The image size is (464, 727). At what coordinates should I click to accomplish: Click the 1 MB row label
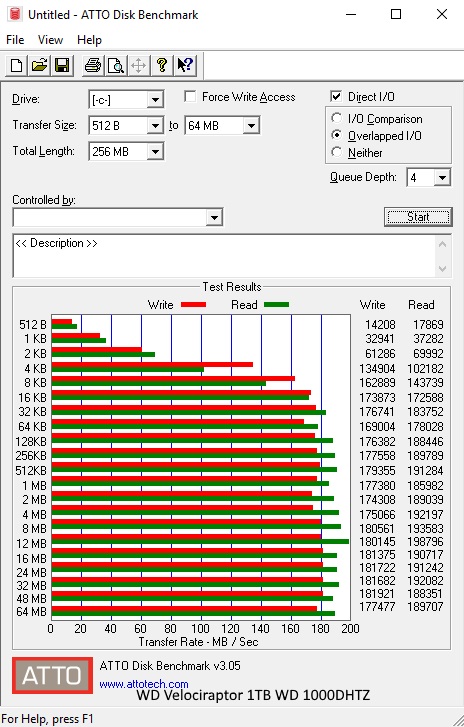point(35,485)
